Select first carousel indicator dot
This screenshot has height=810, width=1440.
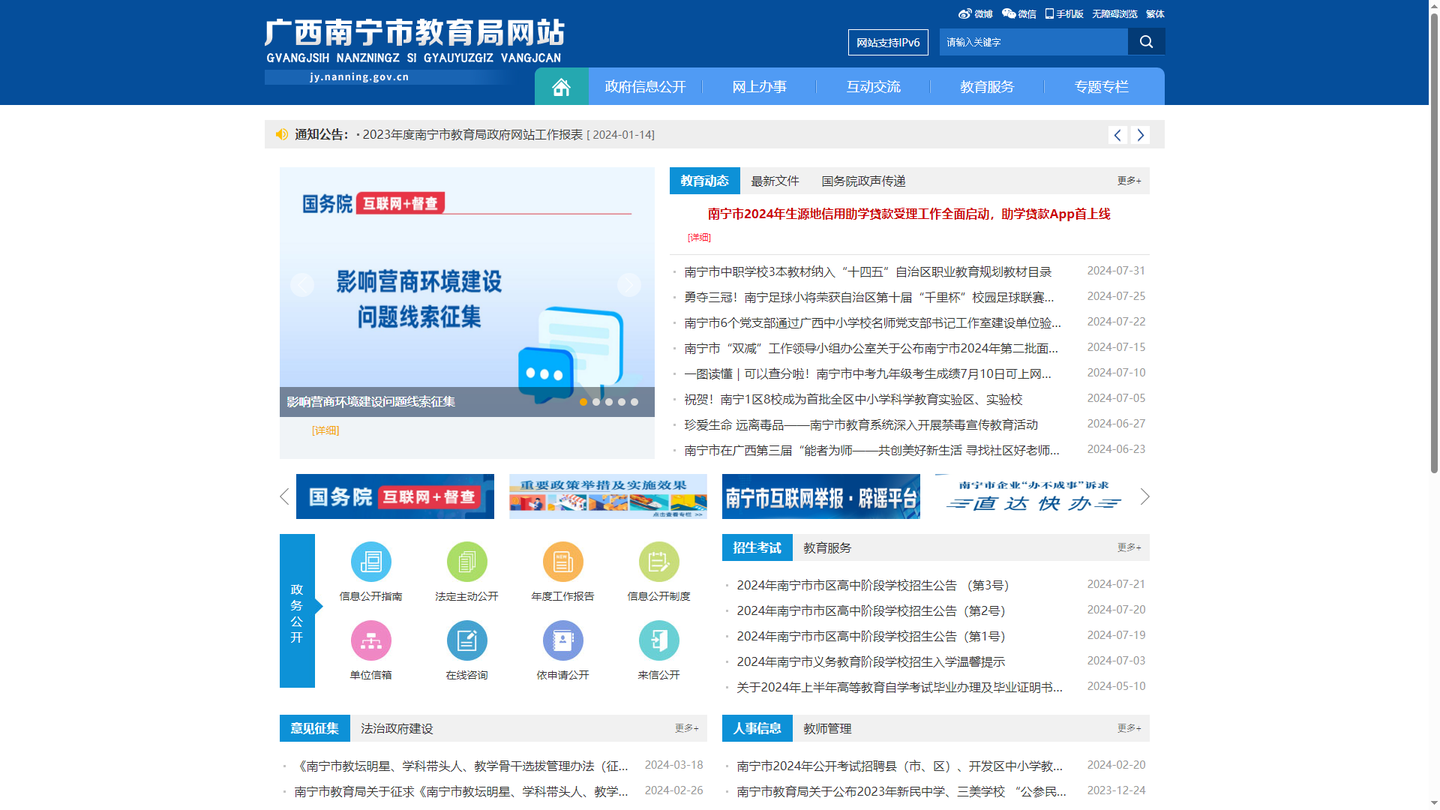(x=584, y=402)
